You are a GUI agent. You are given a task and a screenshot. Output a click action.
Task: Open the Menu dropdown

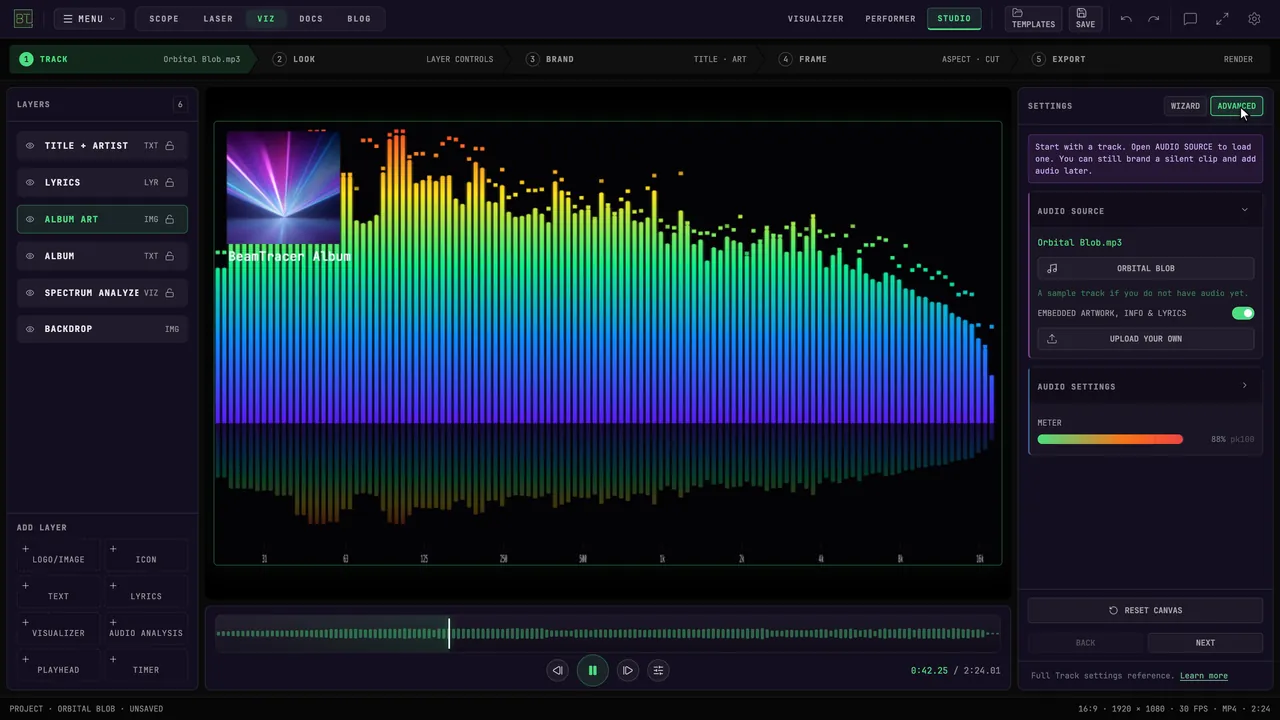[89, 19]
